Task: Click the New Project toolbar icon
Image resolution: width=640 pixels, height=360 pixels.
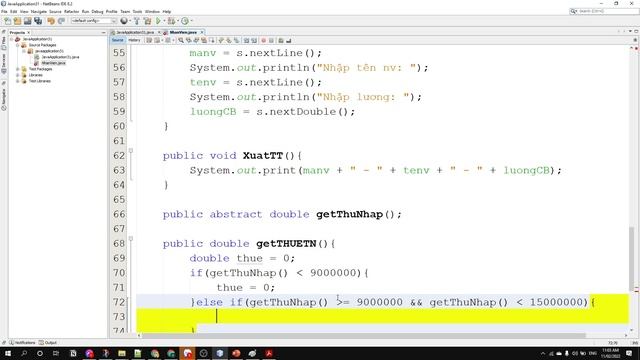Action: click(18, 21)
